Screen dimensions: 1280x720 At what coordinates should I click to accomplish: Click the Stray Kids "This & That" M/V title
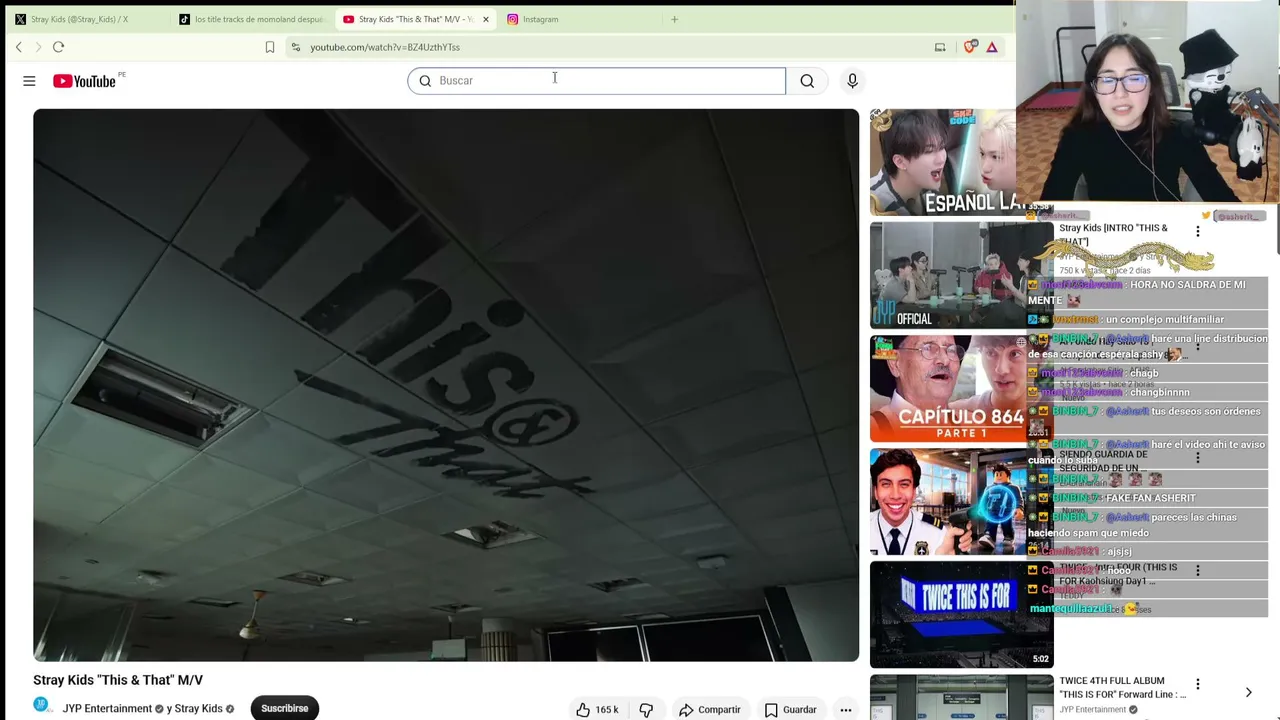118,680
